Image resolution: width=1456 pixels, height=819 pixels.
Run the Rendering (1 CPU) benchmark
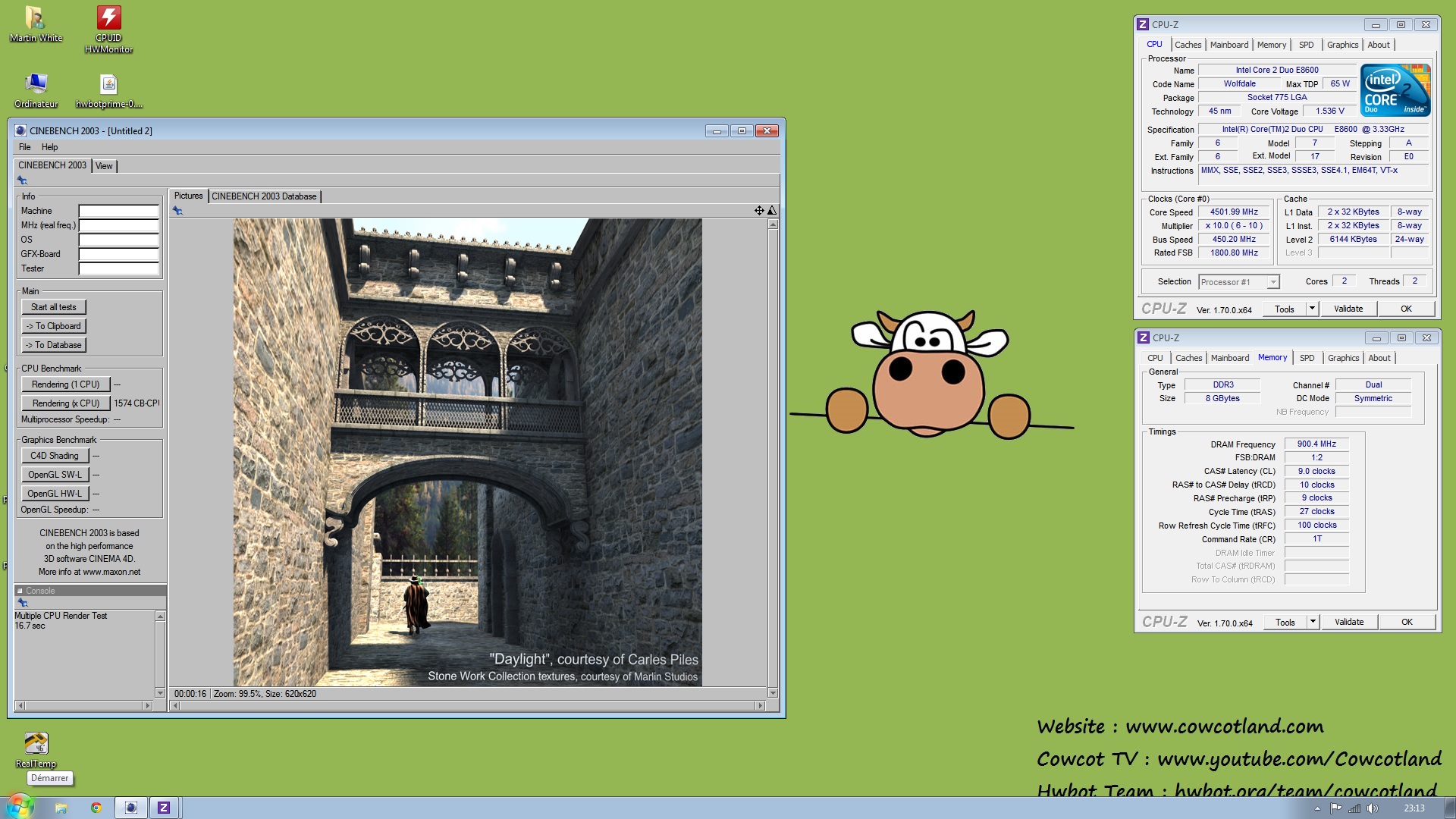66,384
